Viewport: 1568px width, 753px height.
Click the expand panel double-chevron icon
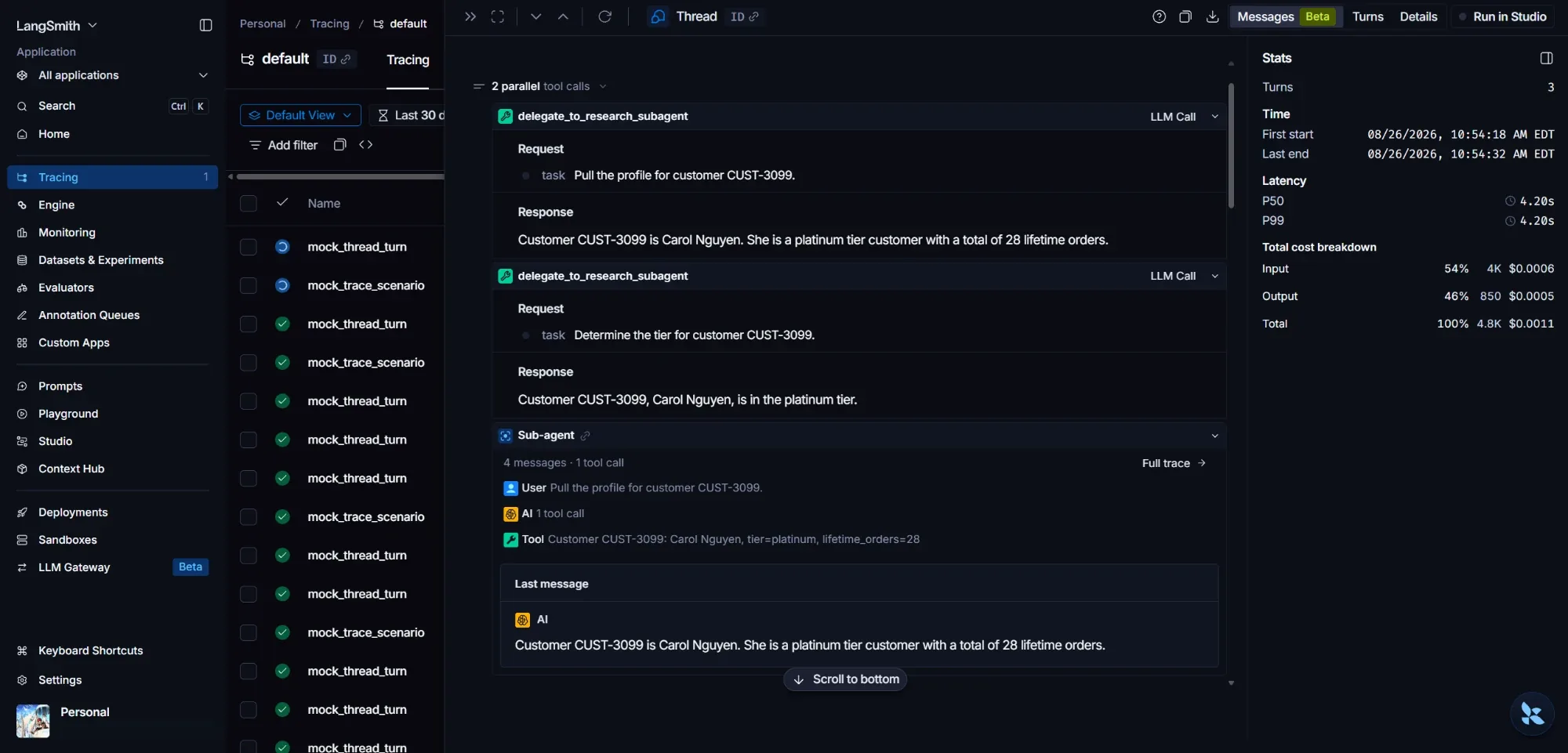tap(470, 16)
